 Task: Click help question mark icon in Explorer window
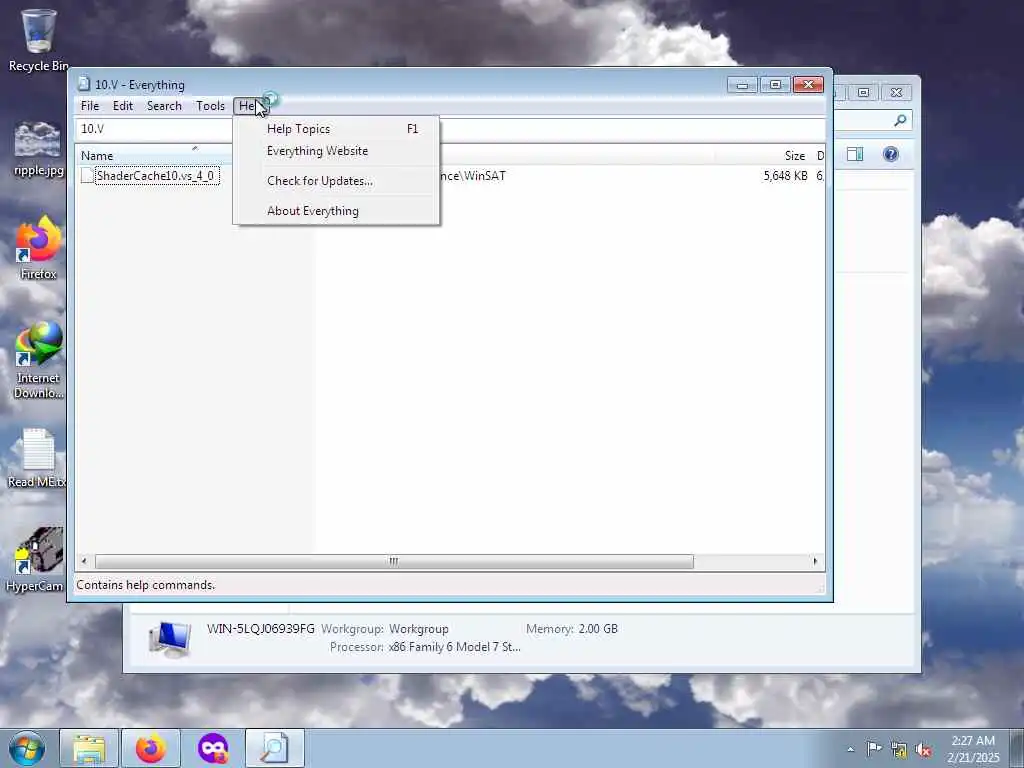890,154
